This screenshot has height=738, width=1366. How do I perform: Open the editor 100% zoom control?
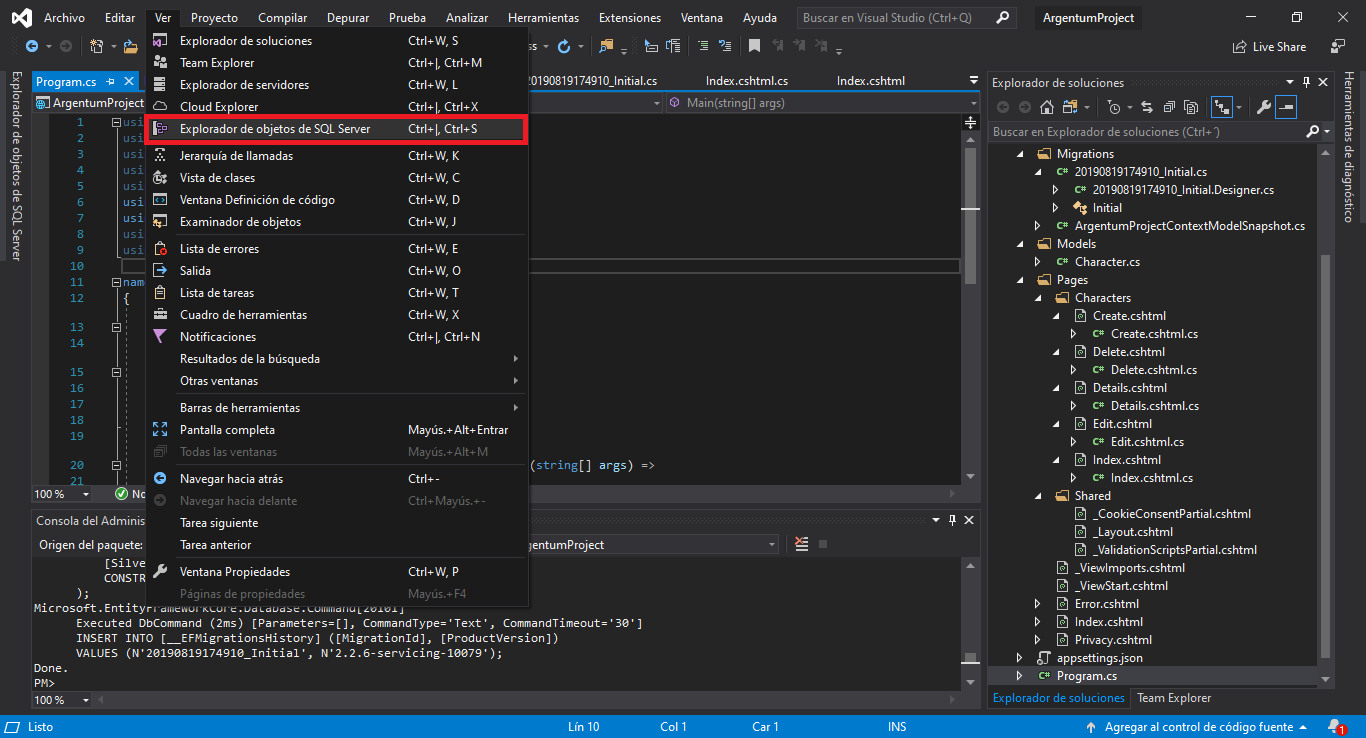pos(60,494)
